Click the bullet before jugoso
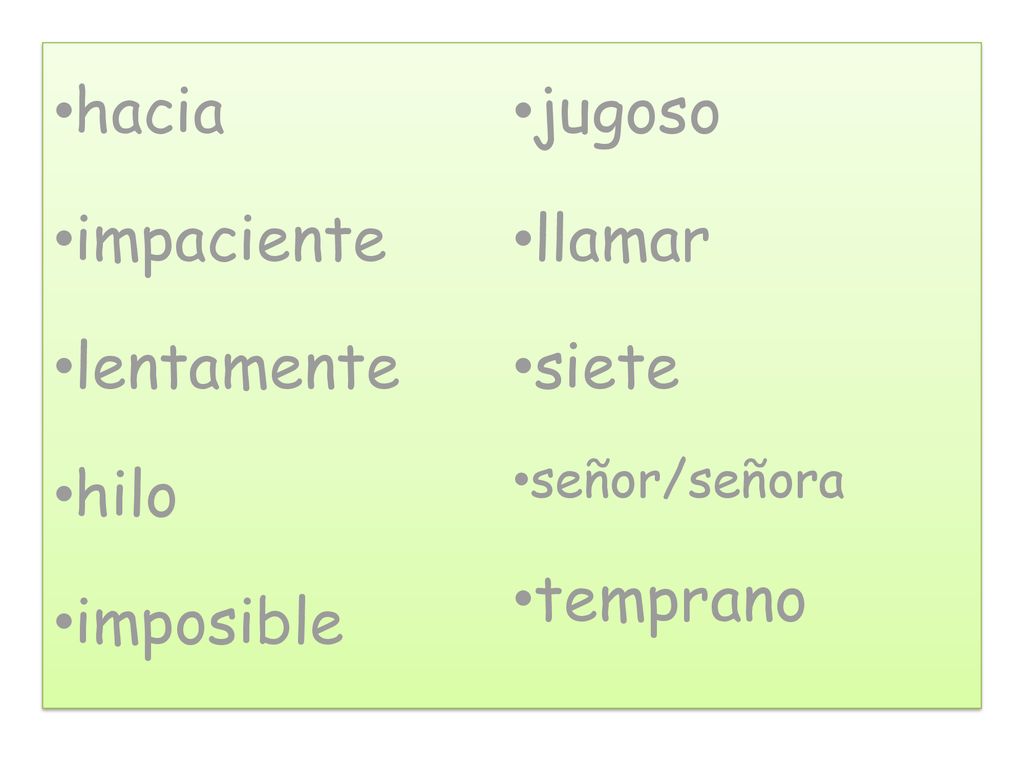 coord(523,110)
